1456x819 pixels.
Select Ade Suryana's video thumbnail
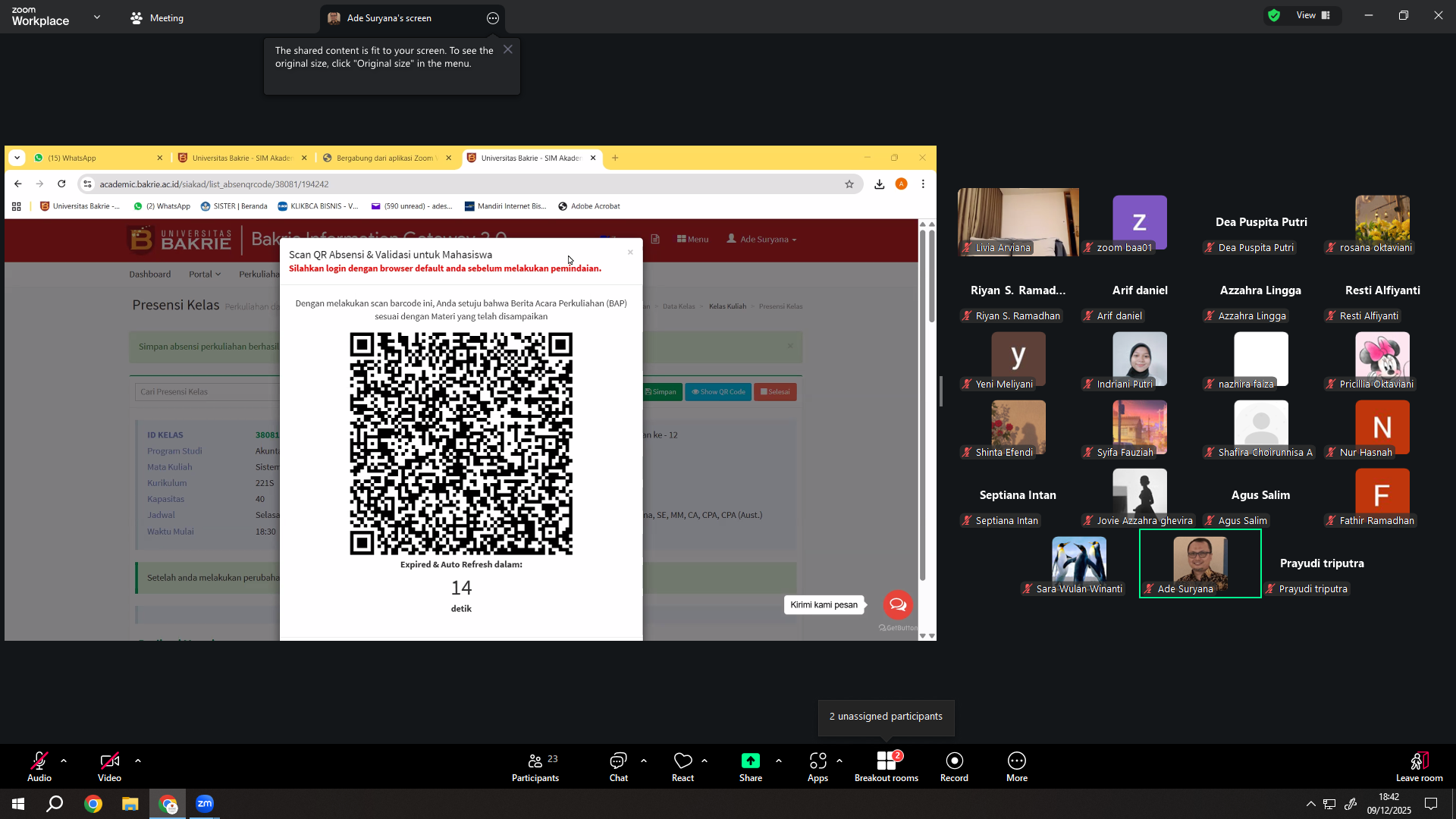[1200, 563]
